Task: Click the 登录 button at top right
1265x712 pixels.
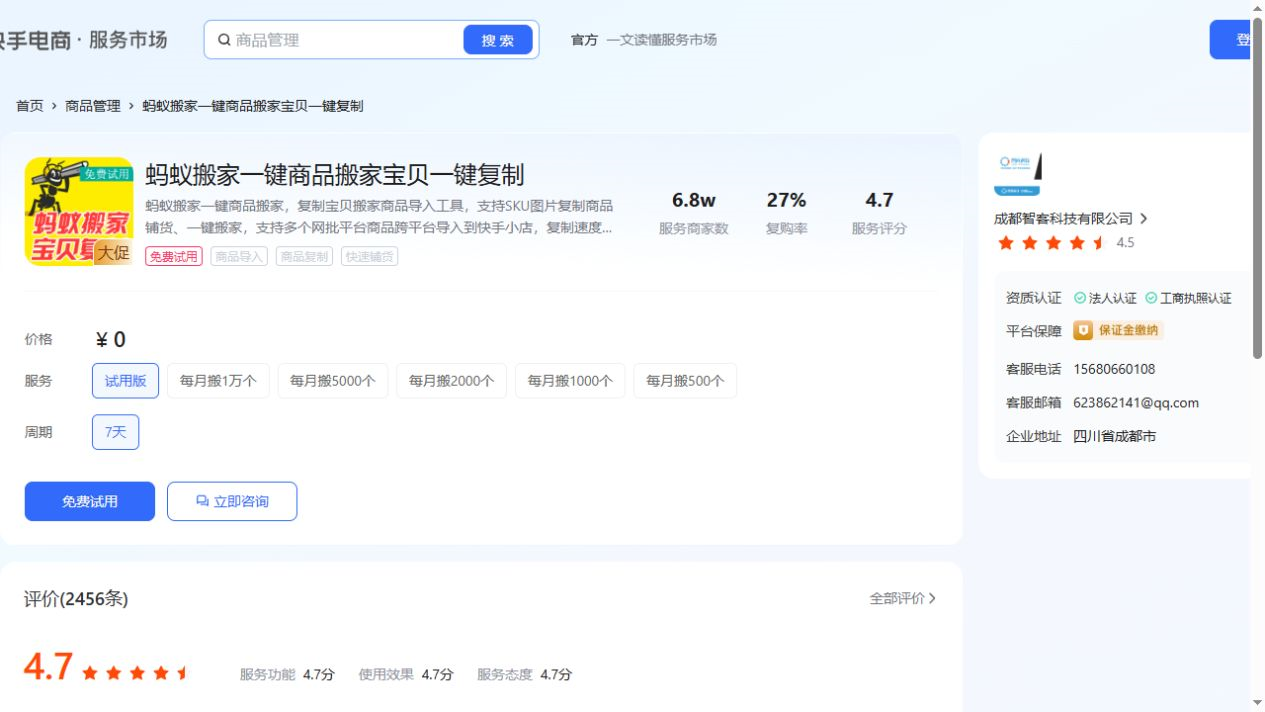Action: [1231, 40]
